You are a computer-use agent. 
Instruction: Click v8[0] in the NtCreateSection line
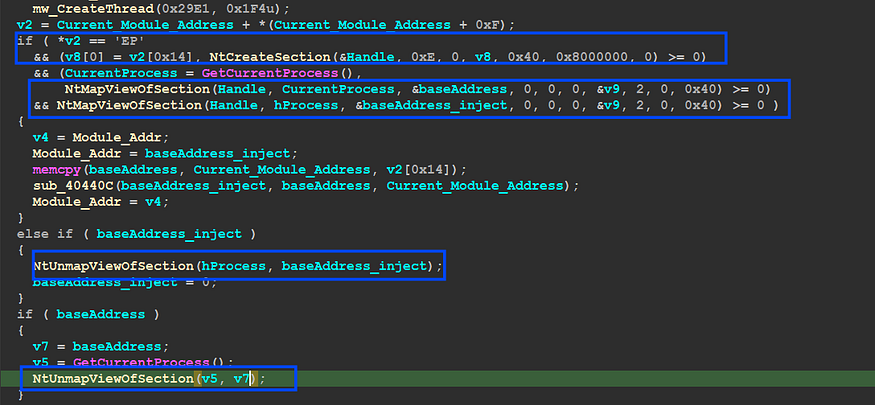point(80,57)
